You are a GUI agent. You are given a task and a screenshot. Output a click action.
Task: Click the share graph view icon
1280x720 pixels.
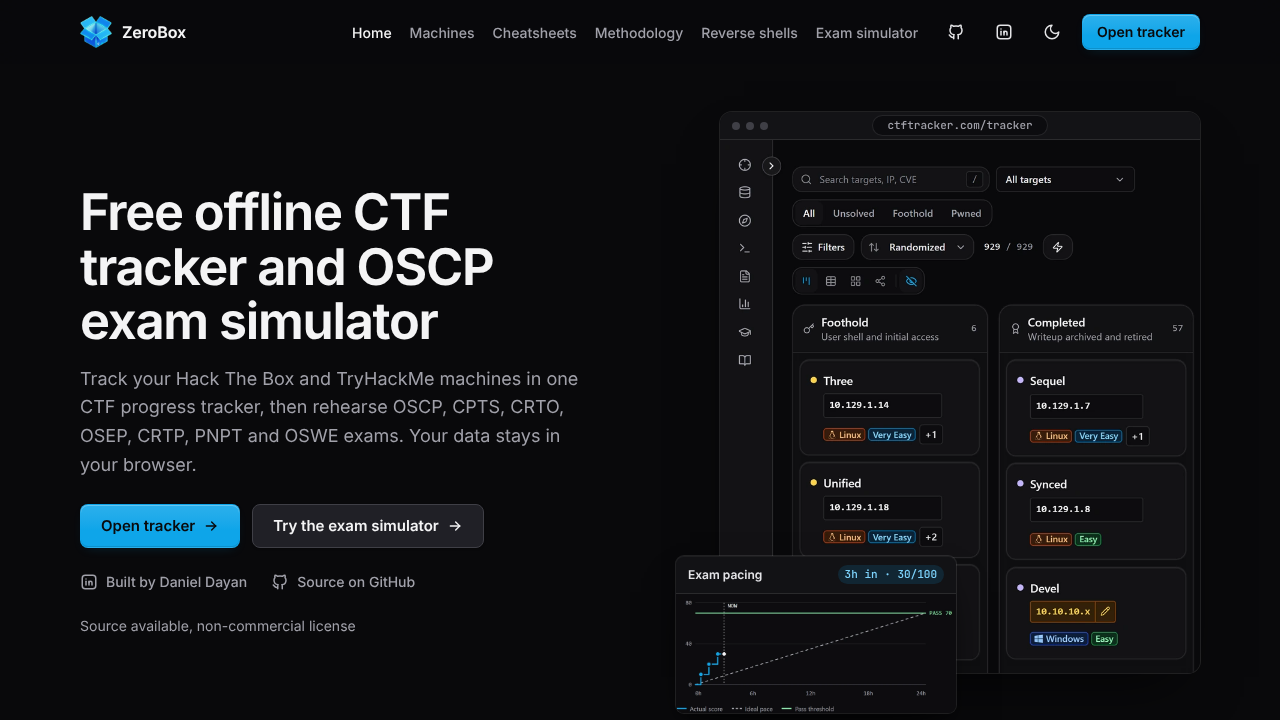click(880, 281)
